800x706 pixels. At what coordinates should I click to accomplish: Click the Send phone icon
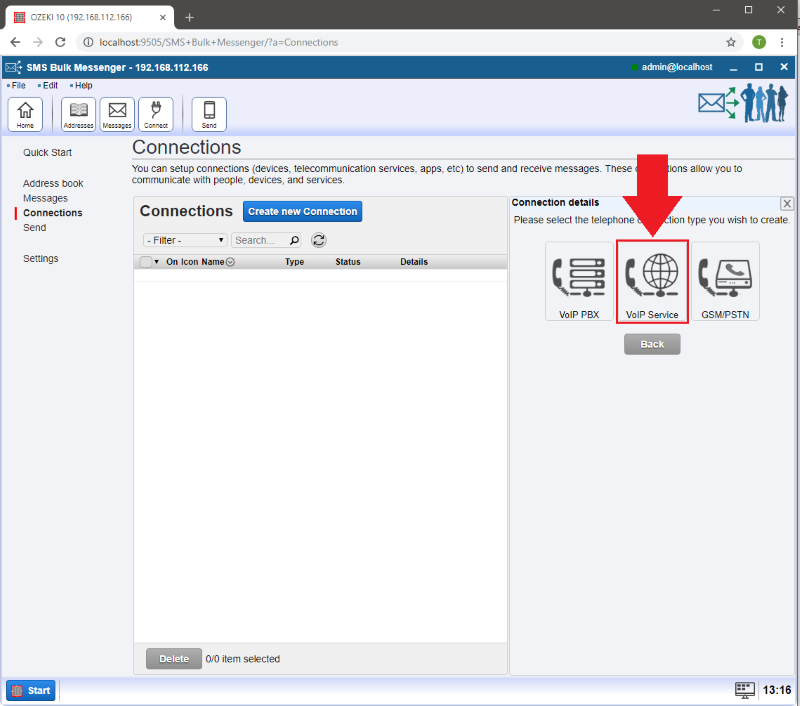click(209, 114)
